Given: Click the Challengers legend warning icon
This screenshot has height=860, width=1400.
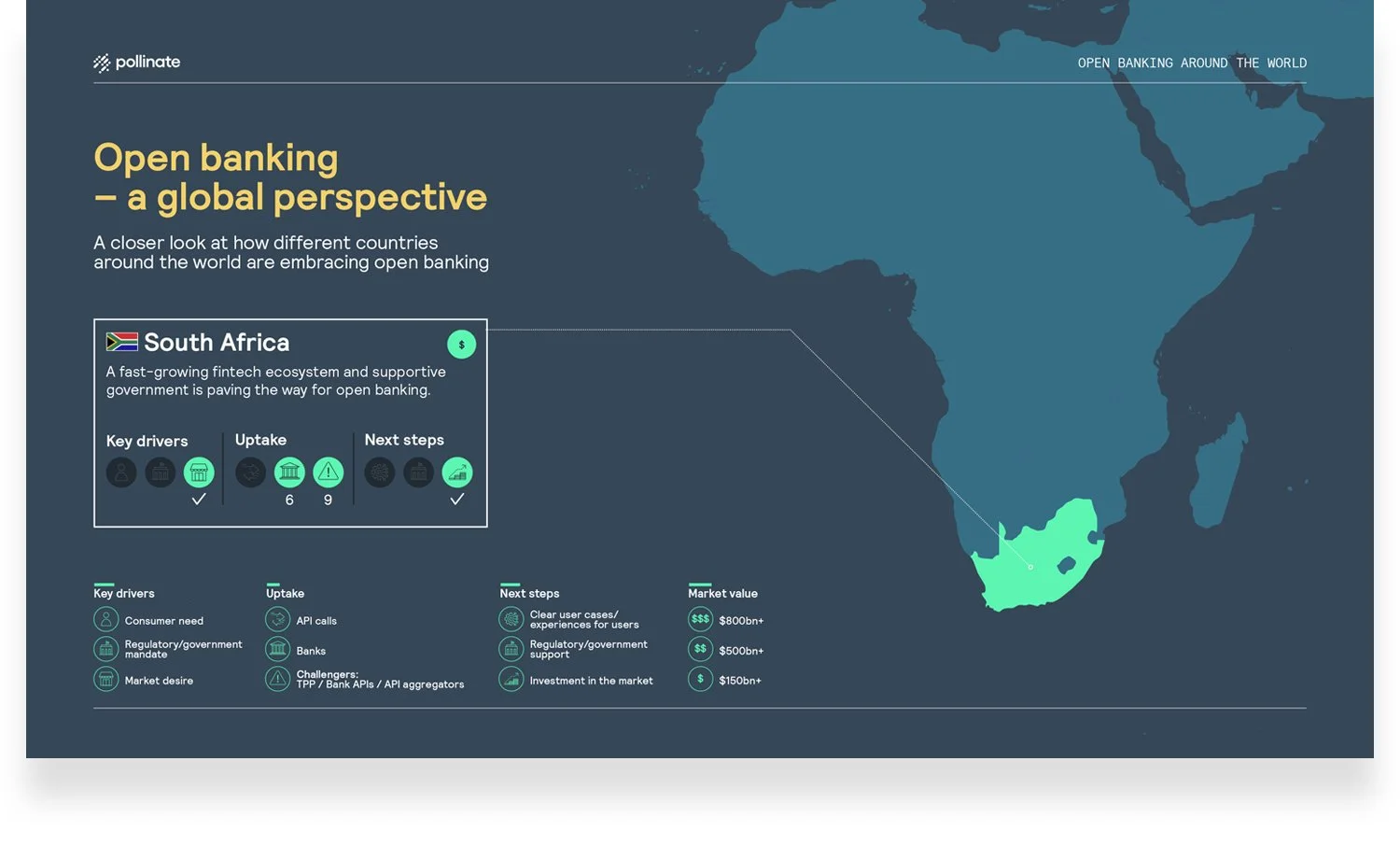Looking at the screenshot, I should tap(278, 679).
